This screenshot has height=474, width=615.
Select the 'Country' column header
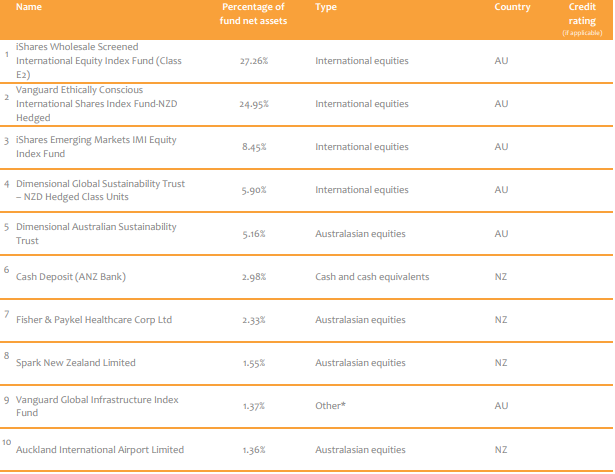click(x=512, y=7)
